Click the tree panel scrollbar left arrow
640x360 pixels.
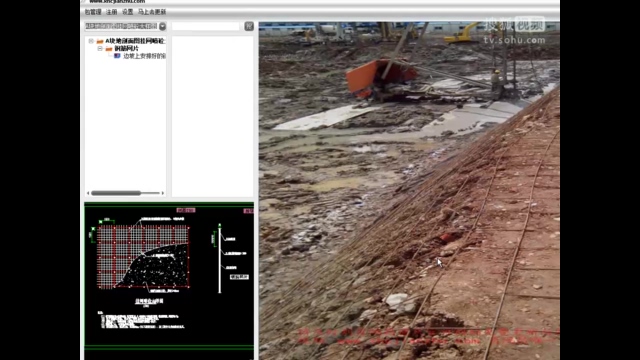pyautogui.click(x=88, y=193)
